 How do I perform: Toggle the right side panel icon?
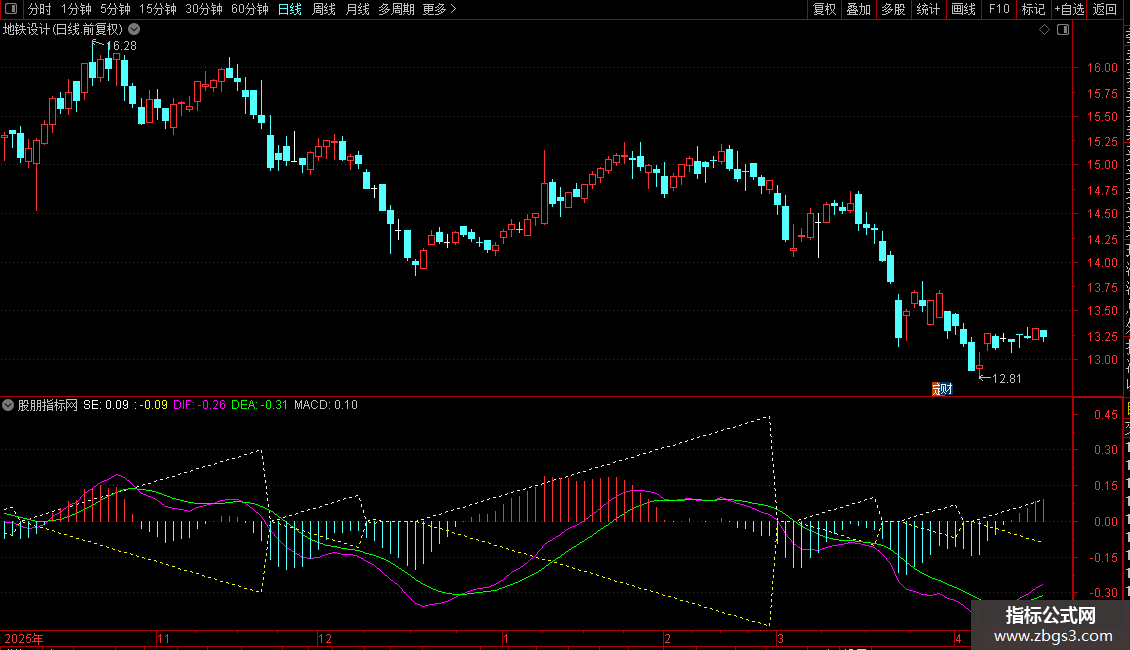pos(1062,30)
